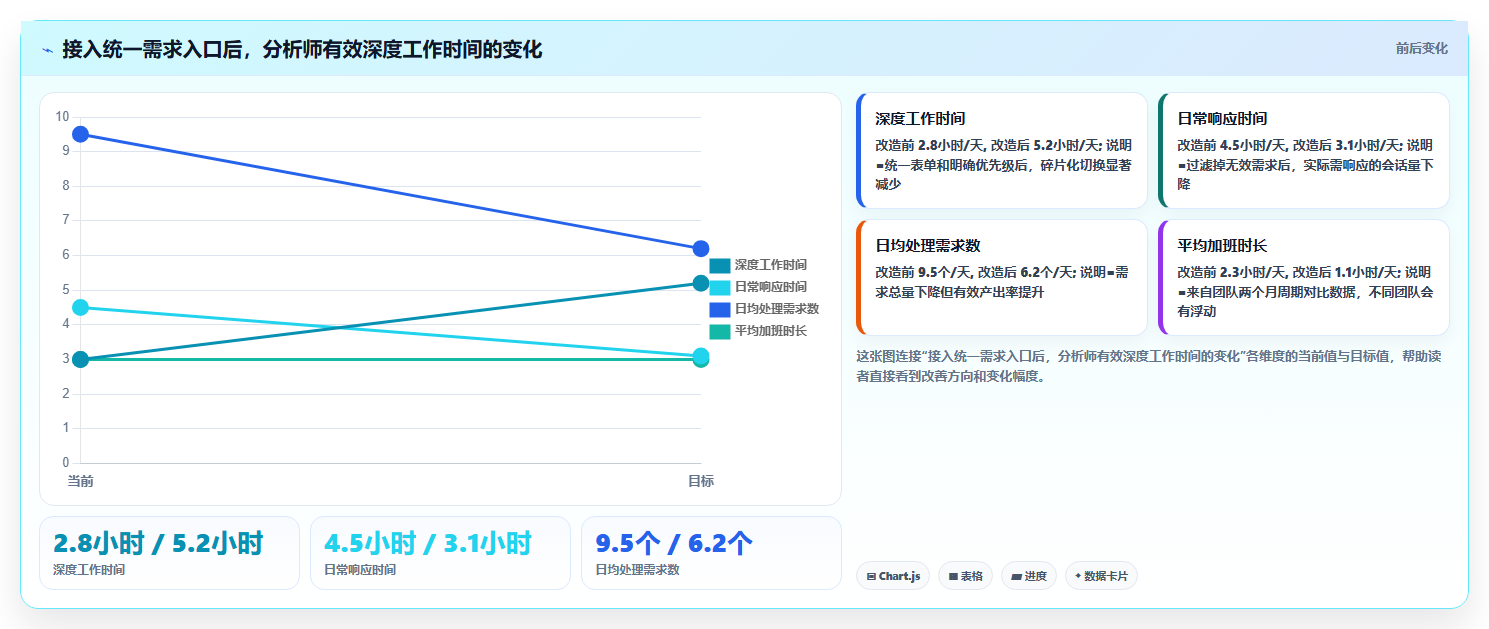Click the text 改造前 2.3小时/天, 改造后 1.1小时/天
The height and width of the screenshot is (629, 1489).
(x=1288, y=272)
